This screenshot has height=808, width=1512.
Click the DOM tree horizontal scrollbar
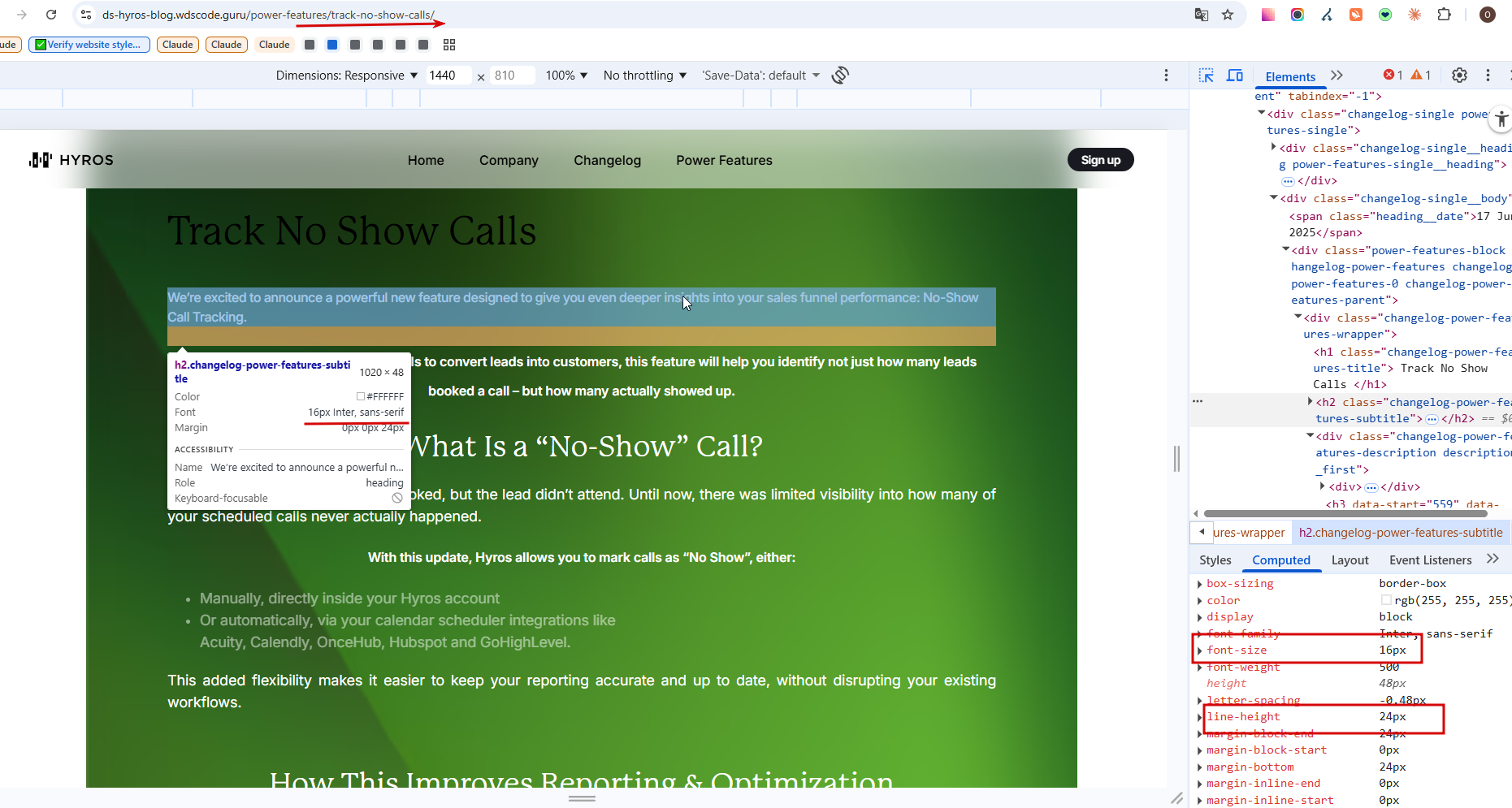pos(1345,513)
